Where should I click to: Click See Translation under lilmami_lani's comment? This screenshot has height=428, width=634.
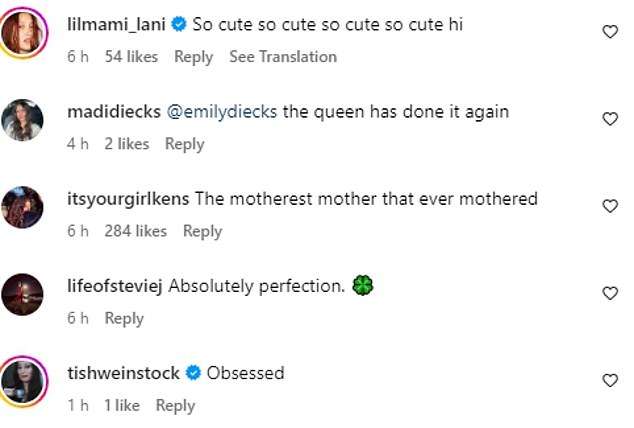pos(283,57)
